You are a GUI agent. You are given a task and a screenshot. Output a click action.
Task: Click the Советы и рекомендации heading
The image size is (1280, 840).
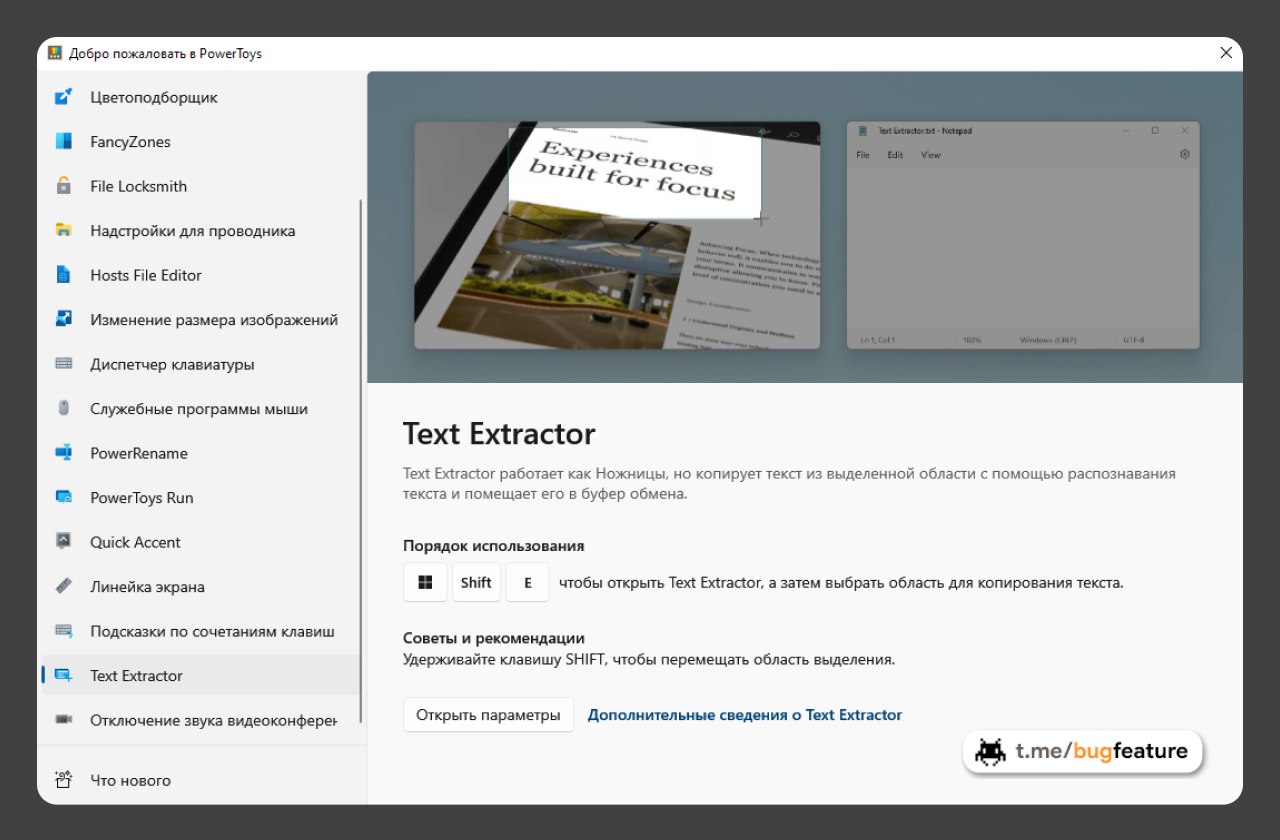tap(494, 638)
